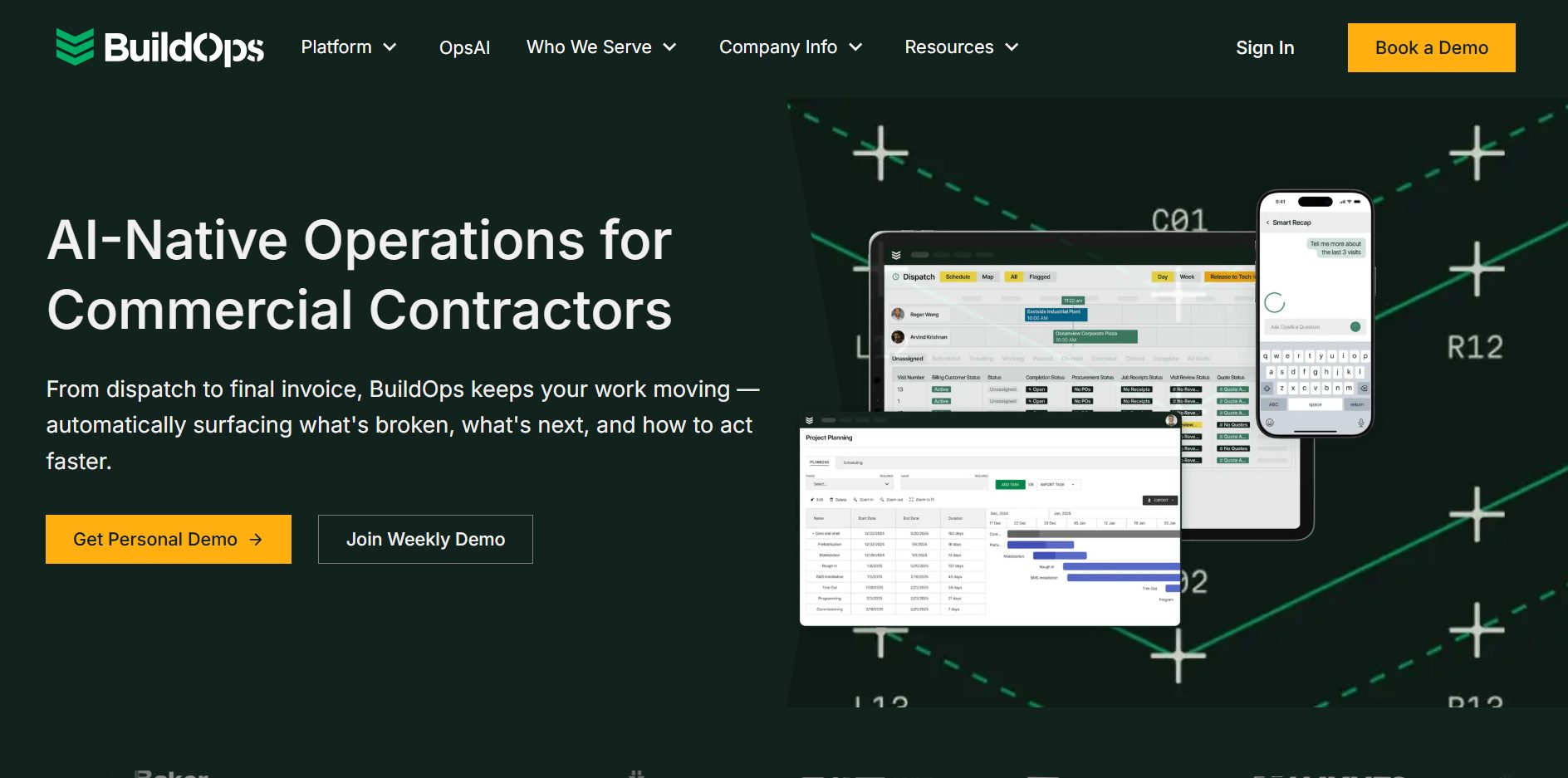Click the 11:22 am current time marker
The height and width of the screenshot is (778, 1568).
click(1073, 301)
